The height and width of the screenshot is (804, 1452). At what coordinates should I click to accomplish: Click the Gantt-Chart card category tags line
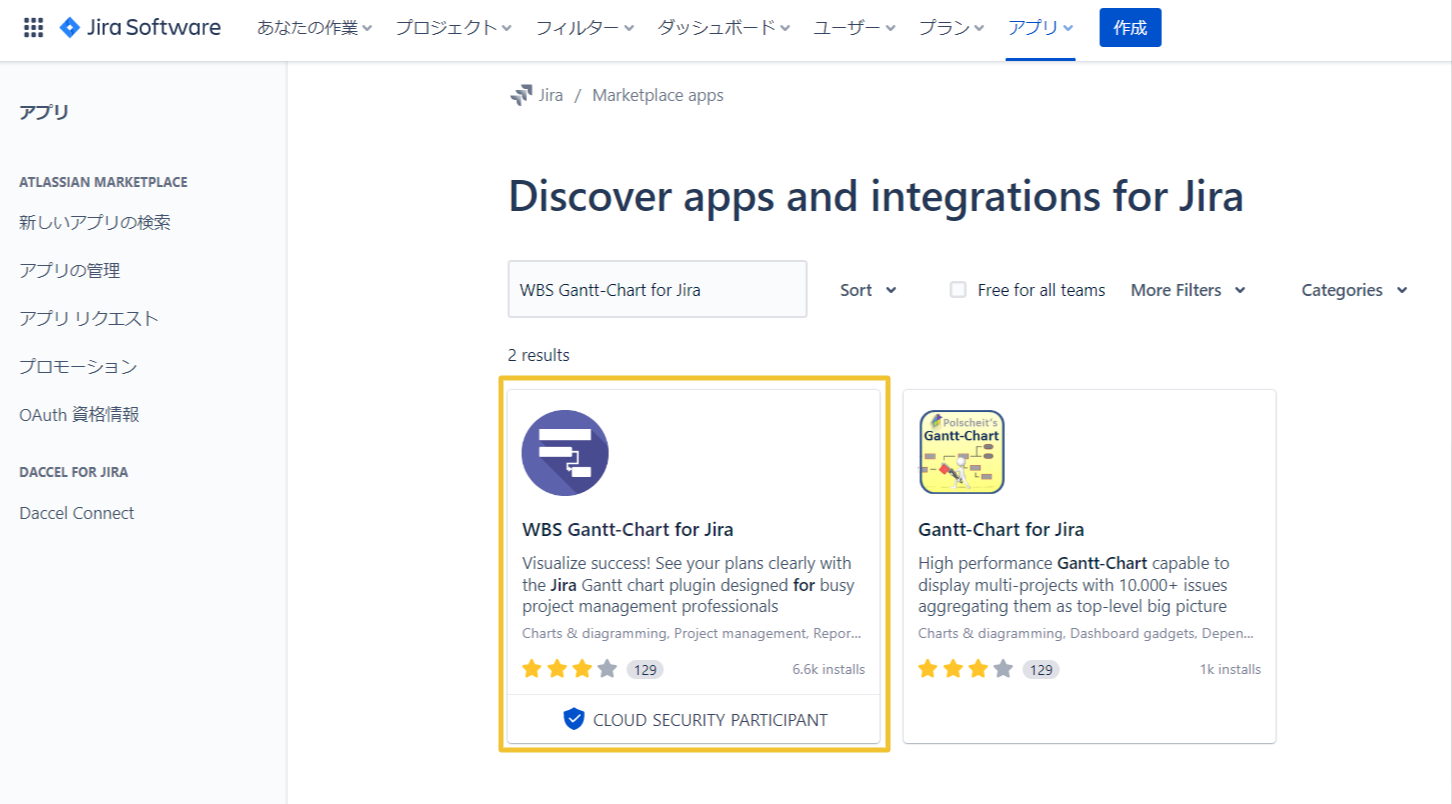pyautogui.click(x=1086, y=633)
